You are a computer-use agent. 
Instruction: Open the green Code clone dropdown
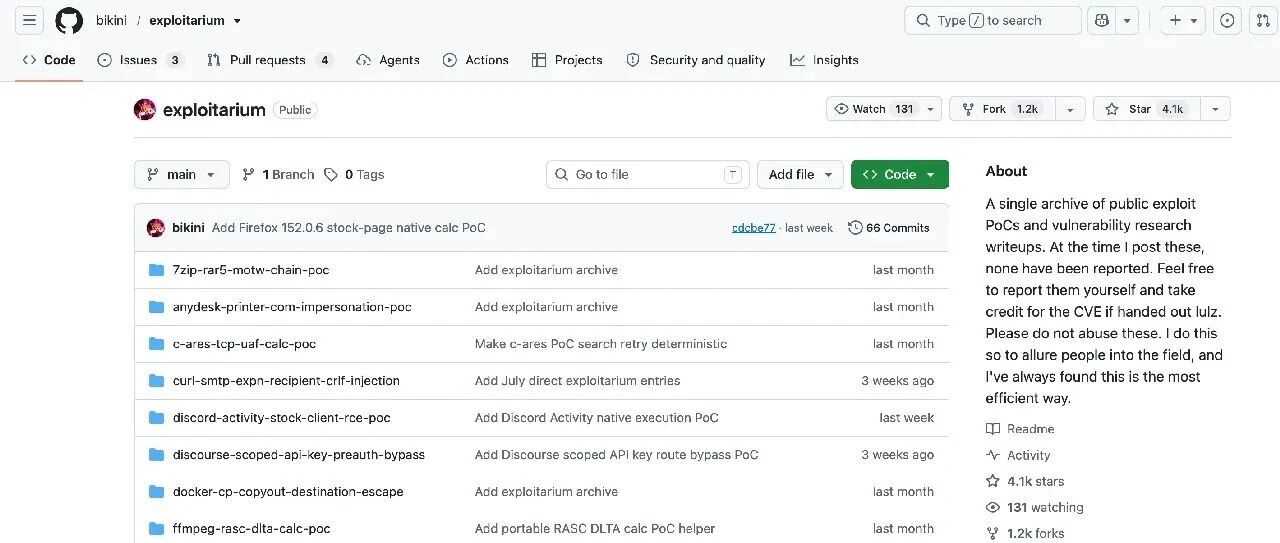coord(900,174)
